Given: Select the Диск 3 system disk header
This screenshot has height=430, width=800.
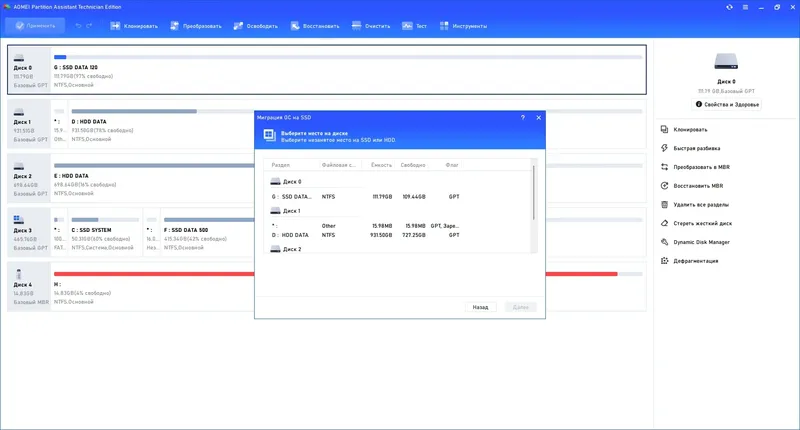Looking at the screenshot, I should [29, 233].
